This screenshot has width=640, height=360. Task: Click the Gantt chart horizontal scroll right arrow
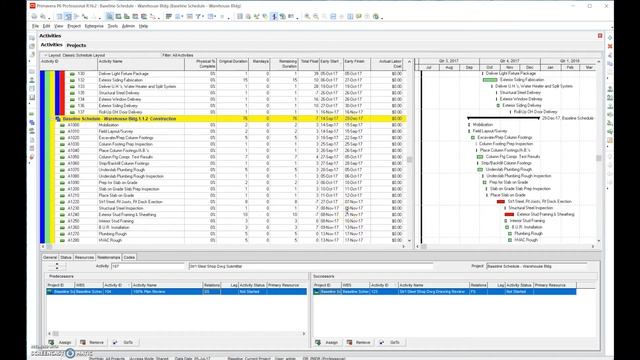(593, 247)
